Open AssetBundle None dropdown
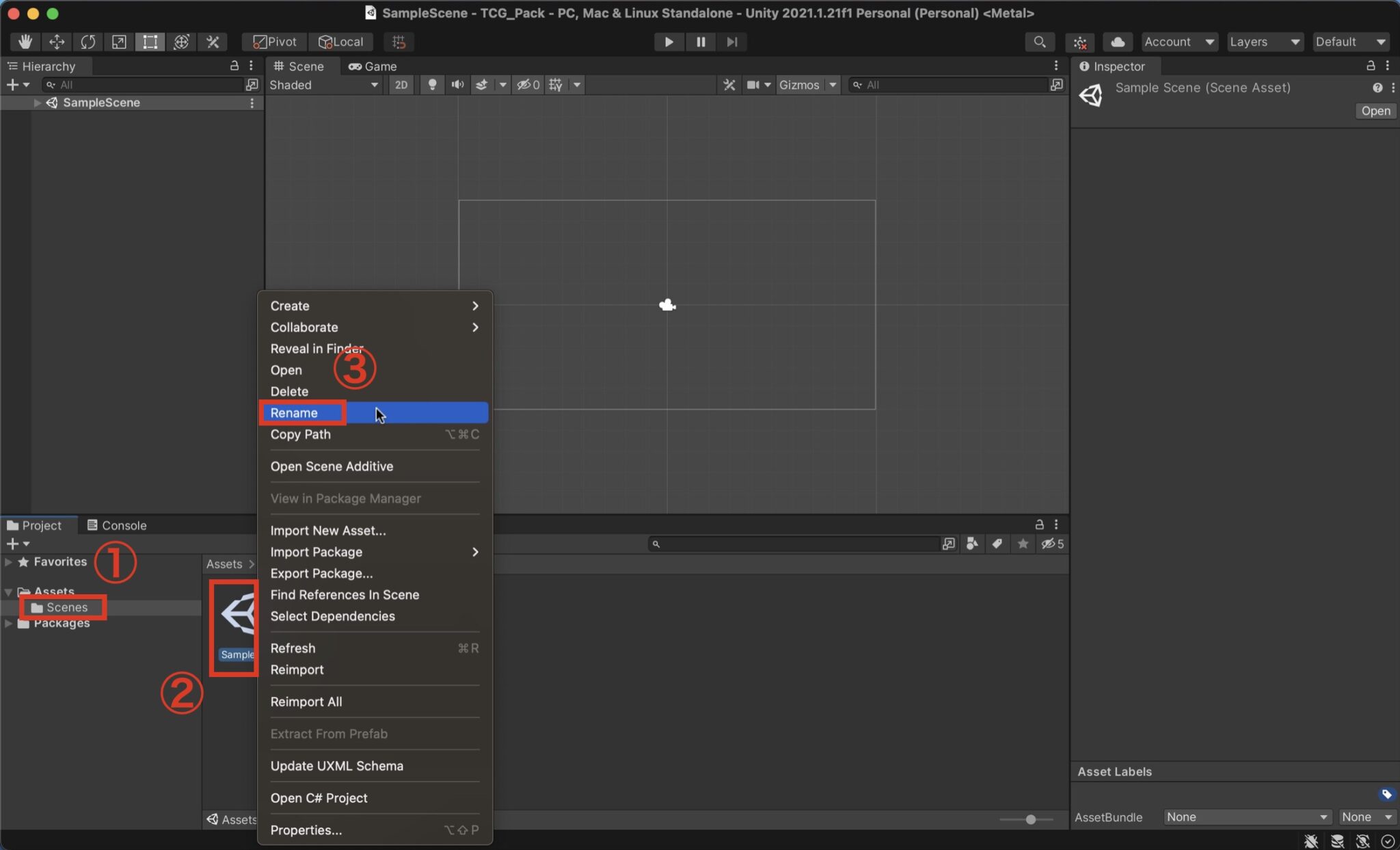1400x850 pixels. pos(1246,817)
